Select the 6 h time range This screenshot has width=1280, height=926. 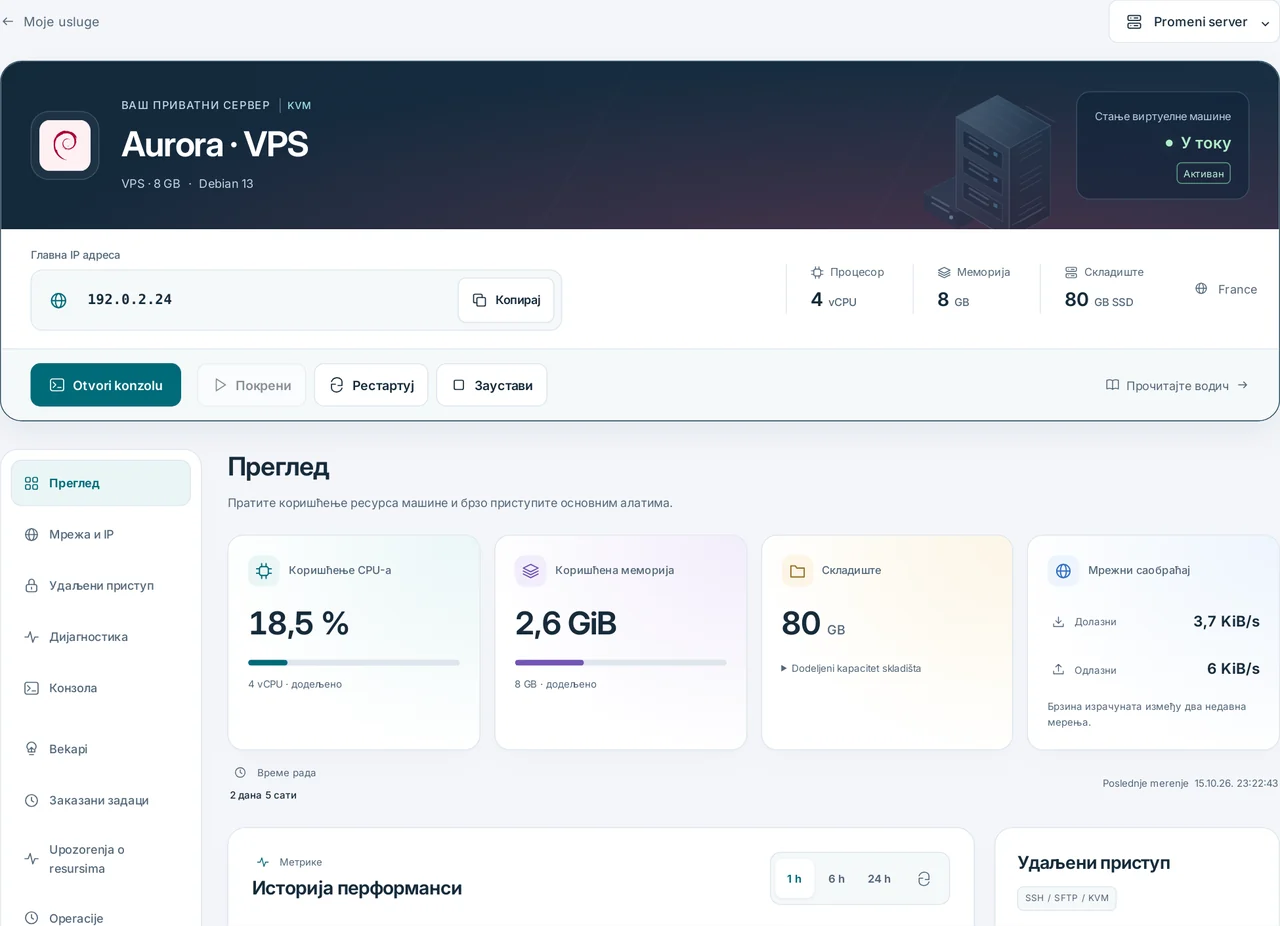click(x=836, y=879)
